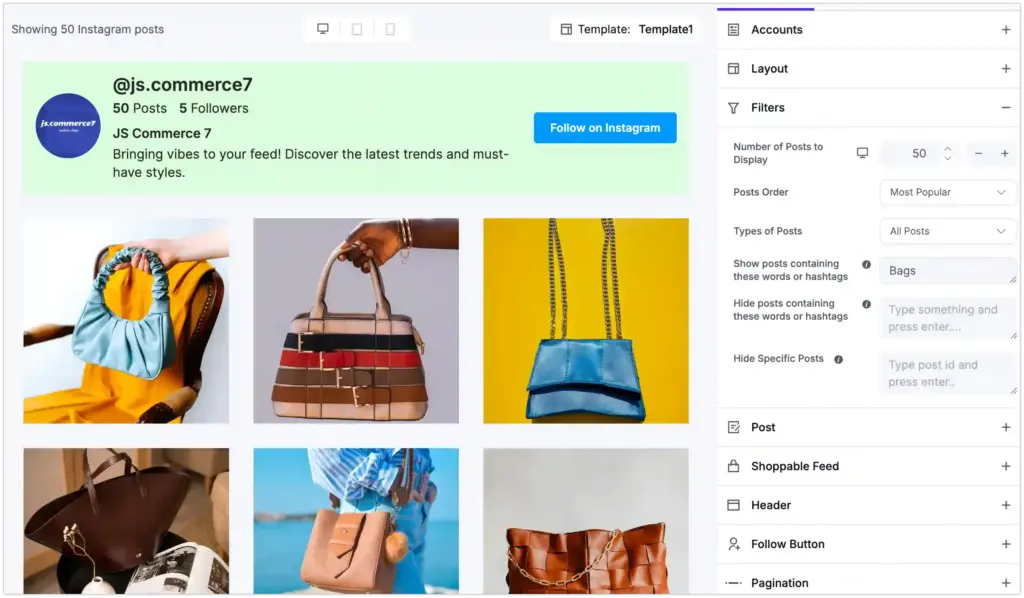Switch to mobile preview mode

[x=391, y=29]
